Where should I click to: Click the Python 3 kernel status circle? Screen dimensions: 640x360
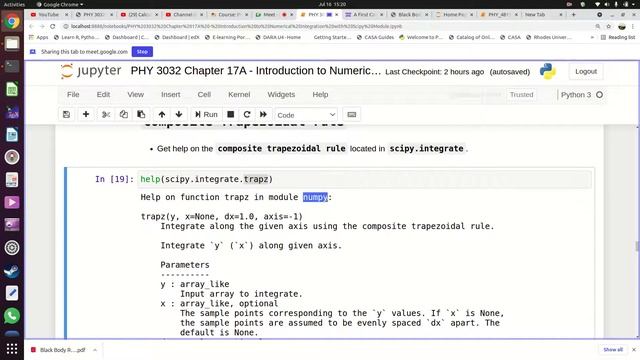(599, 95)
